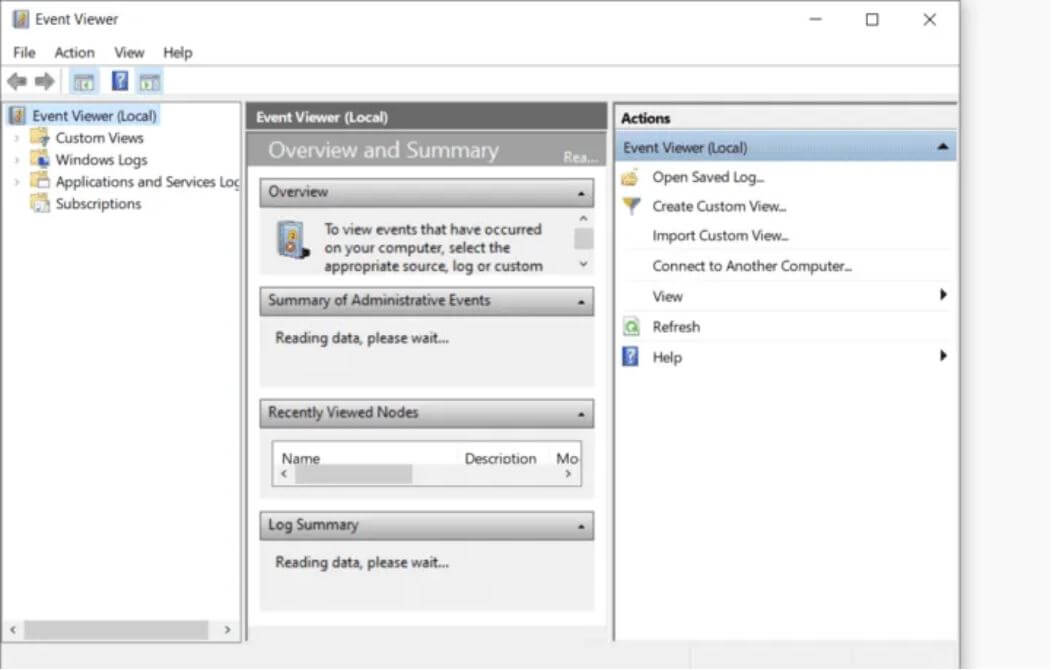The image size is (1053, 670).
Task: Collapse the Log Summary section
Action: coord(582,526)
